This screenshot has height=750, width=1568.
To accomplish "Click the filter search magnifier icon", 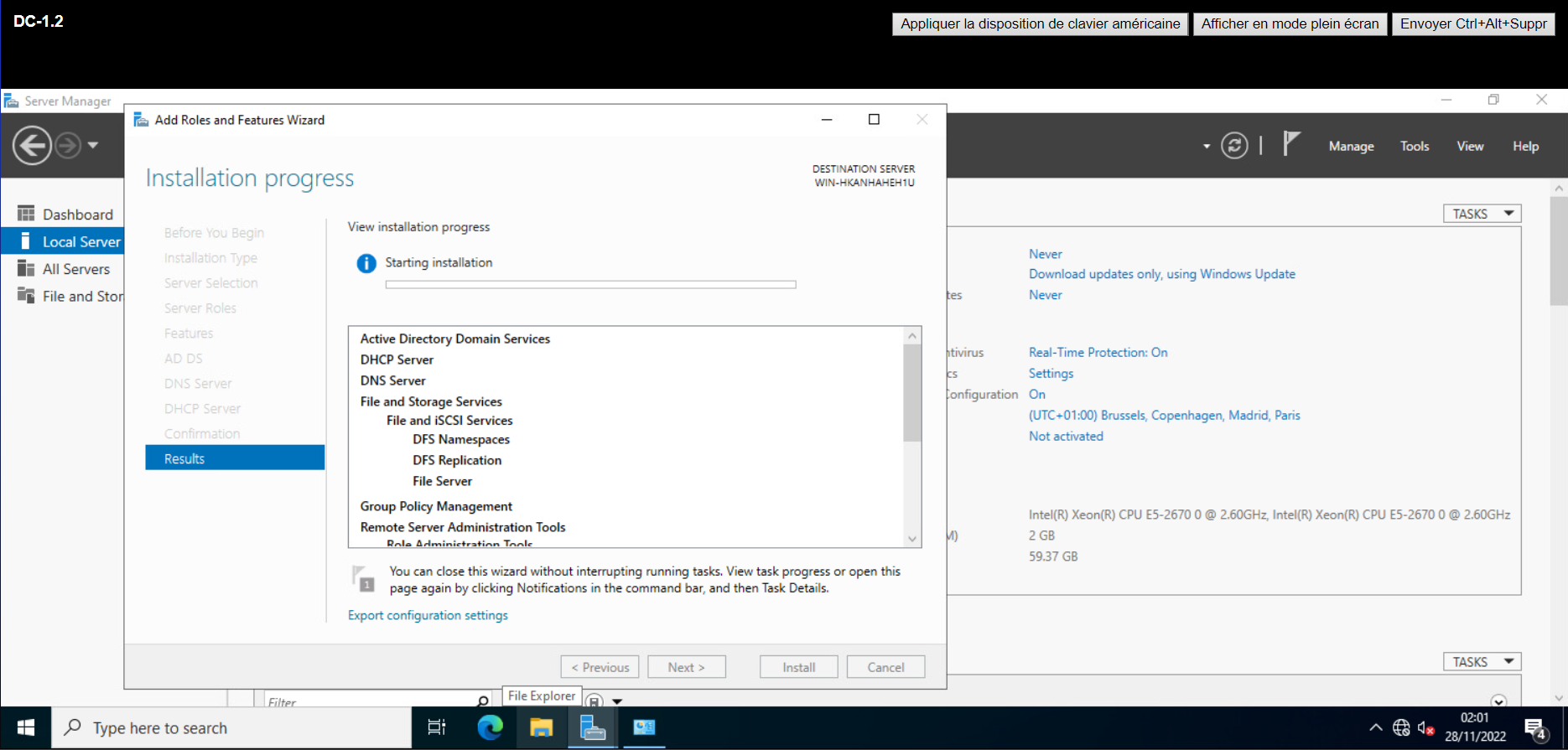I will tap(483, 701).
